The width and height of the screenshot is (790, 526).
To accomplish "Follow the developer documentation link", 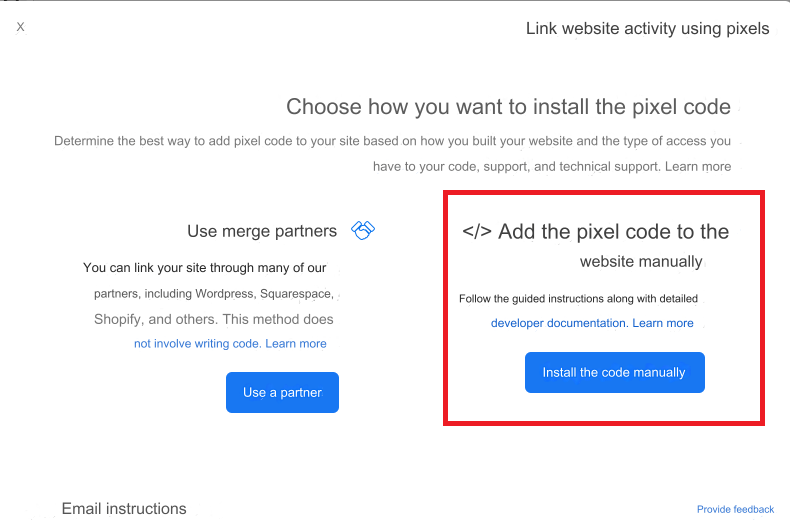I will (559, 323).
